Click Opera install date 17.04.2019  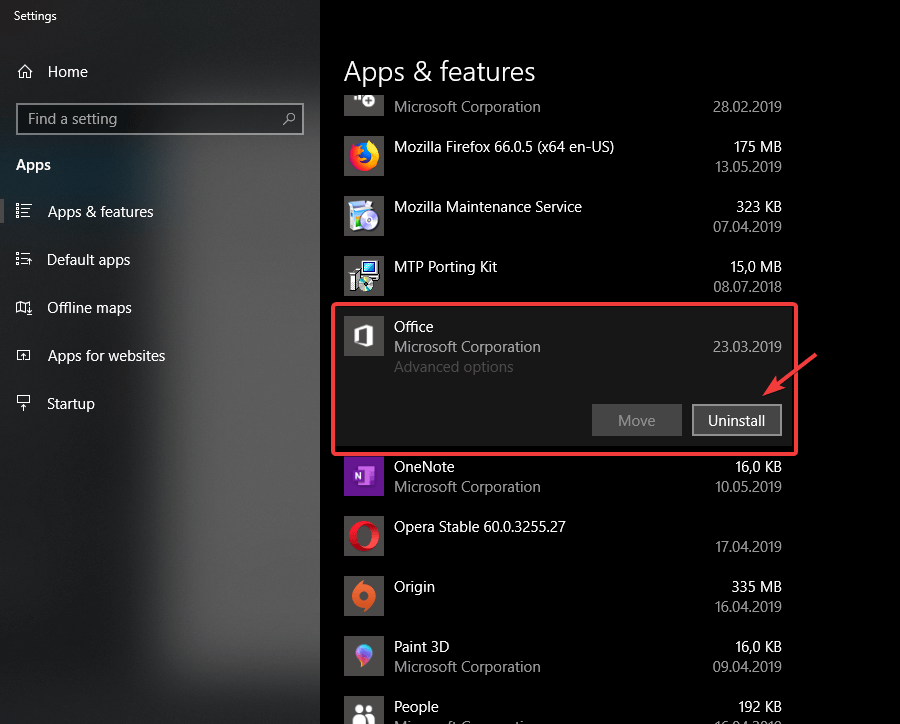[748, 547]
